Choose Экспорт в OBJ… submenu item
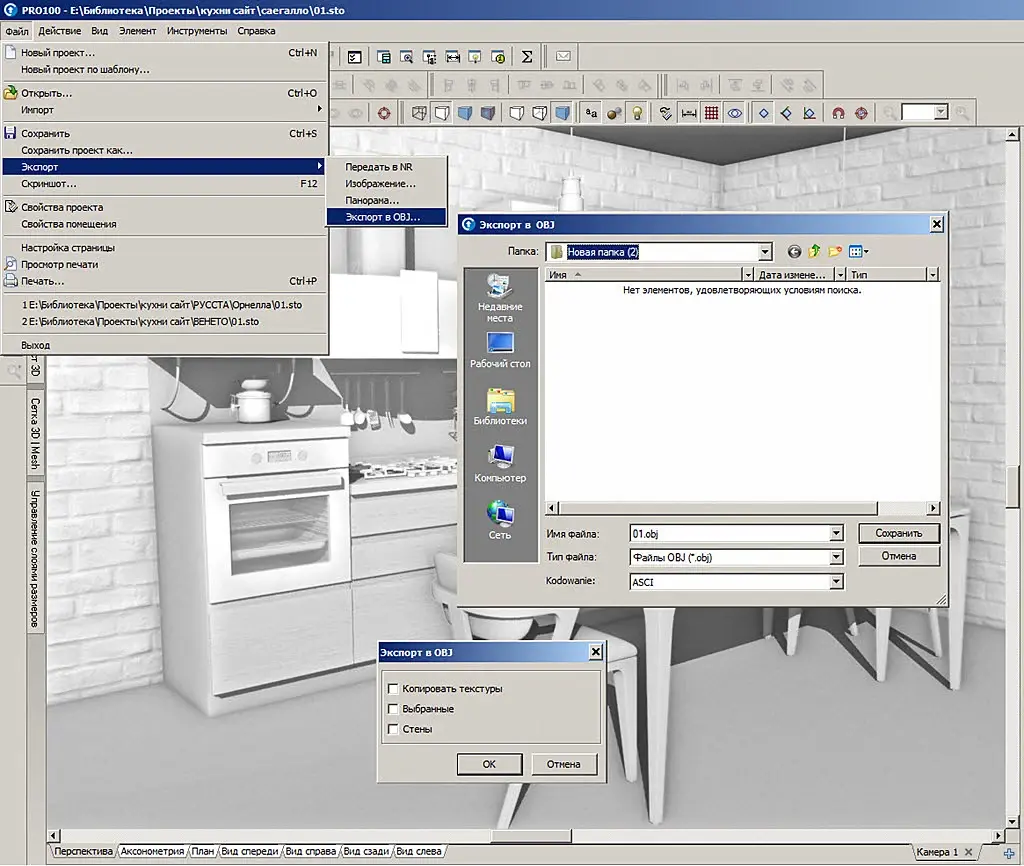The image size is (1024, 866). point(386,217)
